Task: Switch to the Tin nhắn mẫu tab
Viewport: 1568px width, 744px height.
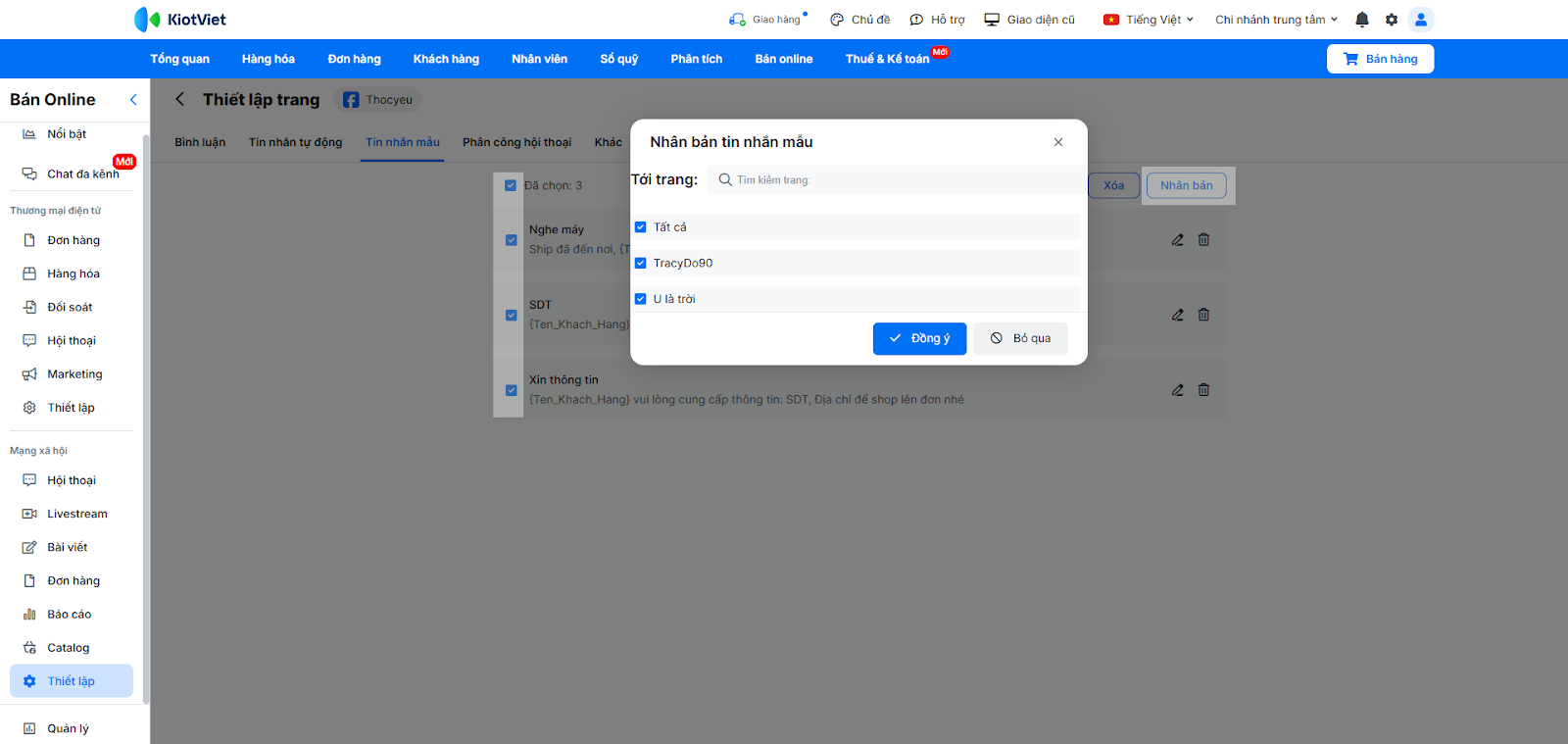Action: coord(403,142)
